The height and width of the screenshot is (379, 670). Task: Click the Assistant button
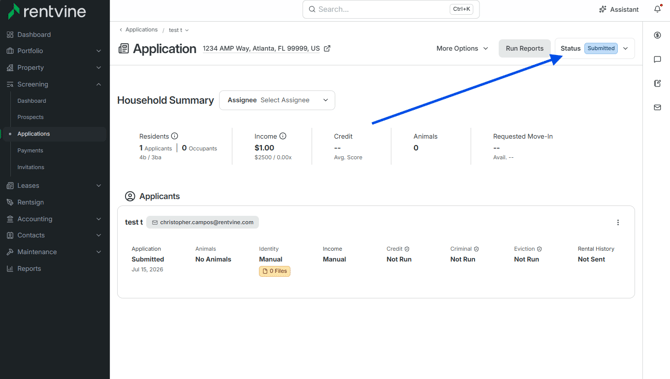(619, 9)
